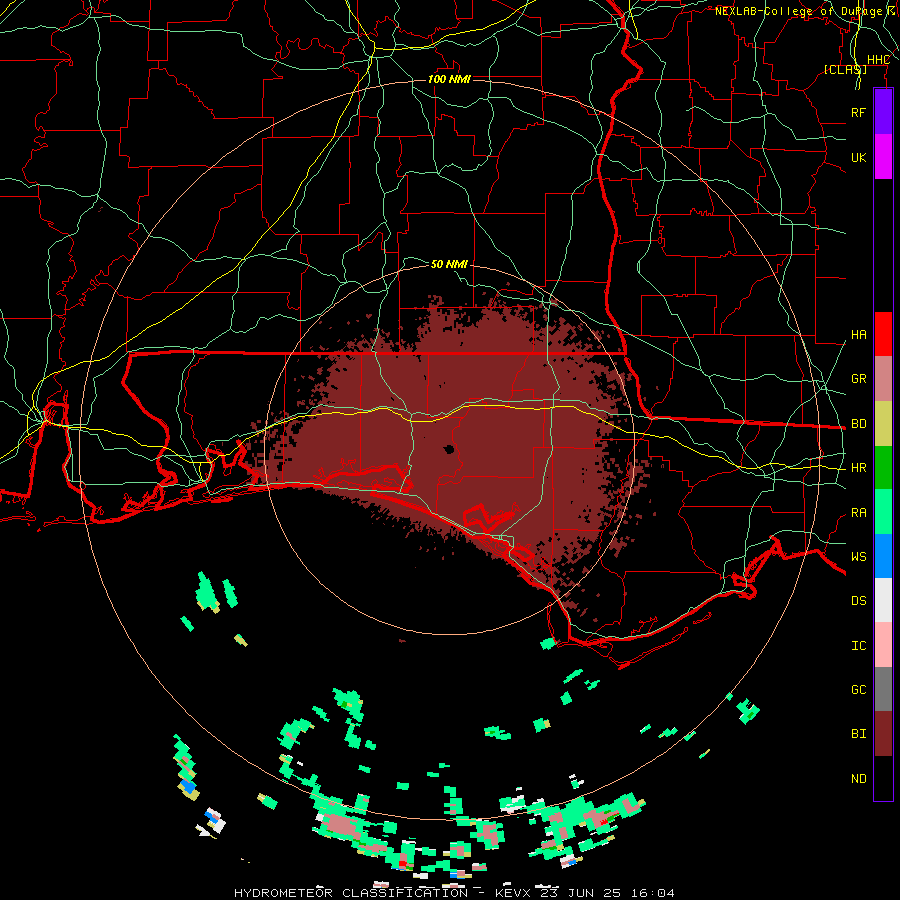Click the UK magenta legend swatch

[883, 157]
